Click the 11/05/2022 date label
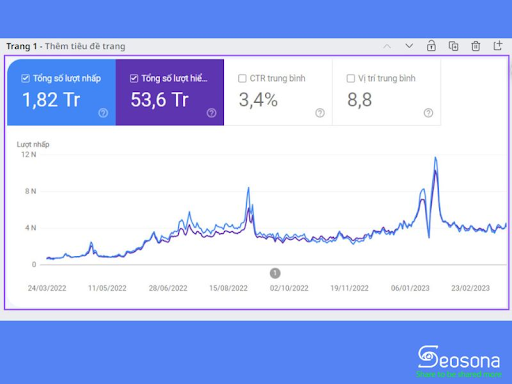 coord(107,288)
